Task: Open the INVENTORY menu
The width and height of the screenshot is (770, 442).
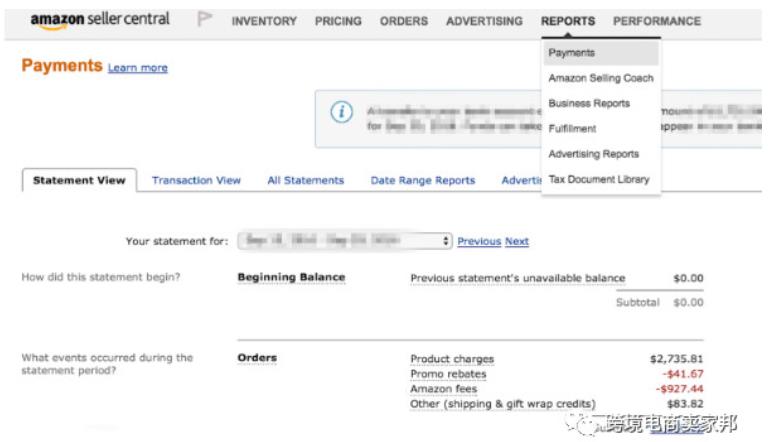Action: [264, 21]
